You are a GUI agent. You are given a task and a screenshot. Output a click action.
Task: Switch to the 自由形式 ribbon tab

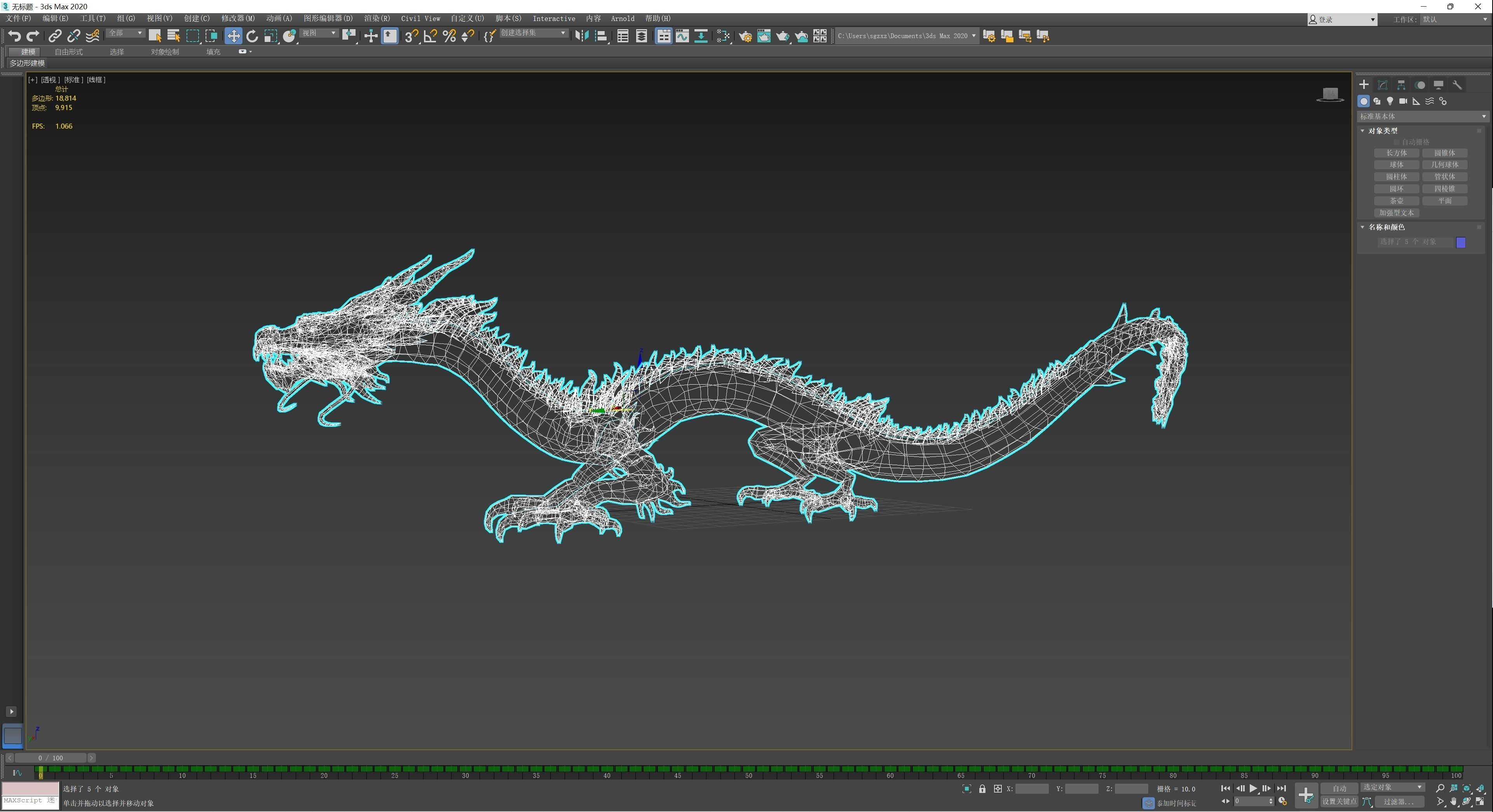68,52
